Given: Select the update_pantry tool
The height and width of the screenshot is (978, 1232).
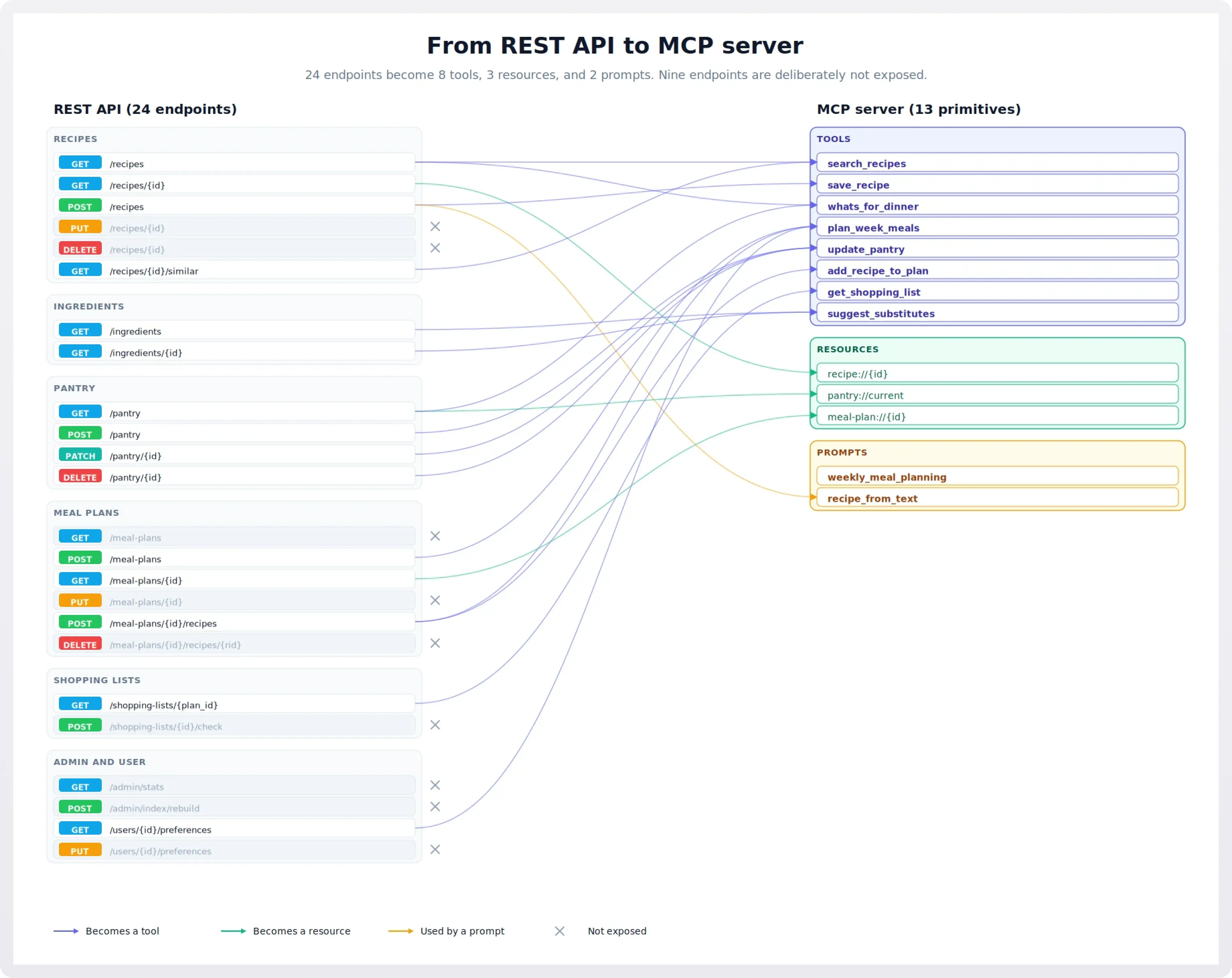Looking at the screenshot, I should (x=997, y=249).
